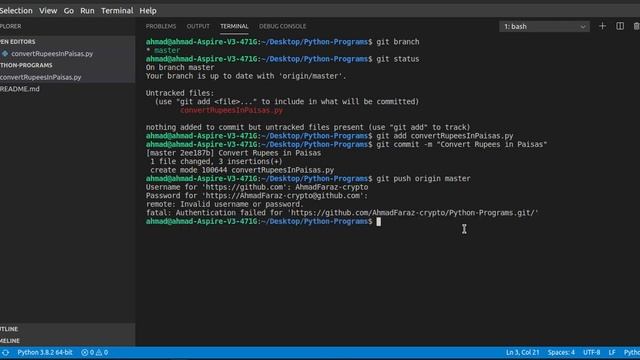640x360 pixels.
Task: Select the Terminal panel tab
Action: point(234,26)
